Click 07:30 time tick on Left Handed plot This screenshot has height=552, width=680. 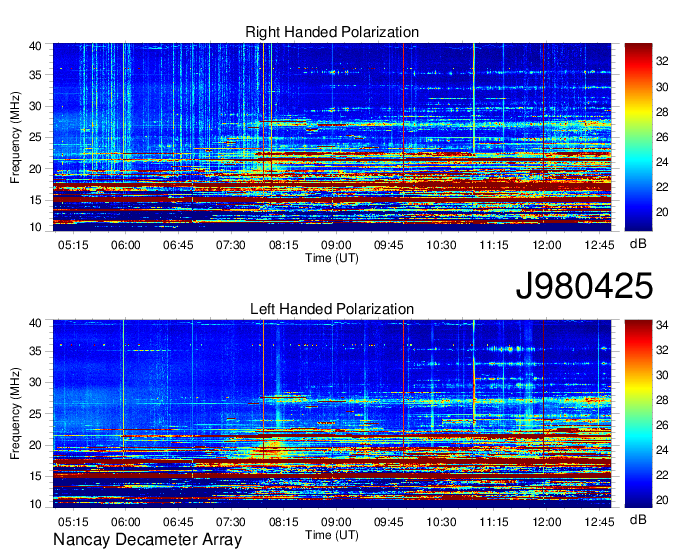pyautogui.click(x=231, y=522)
